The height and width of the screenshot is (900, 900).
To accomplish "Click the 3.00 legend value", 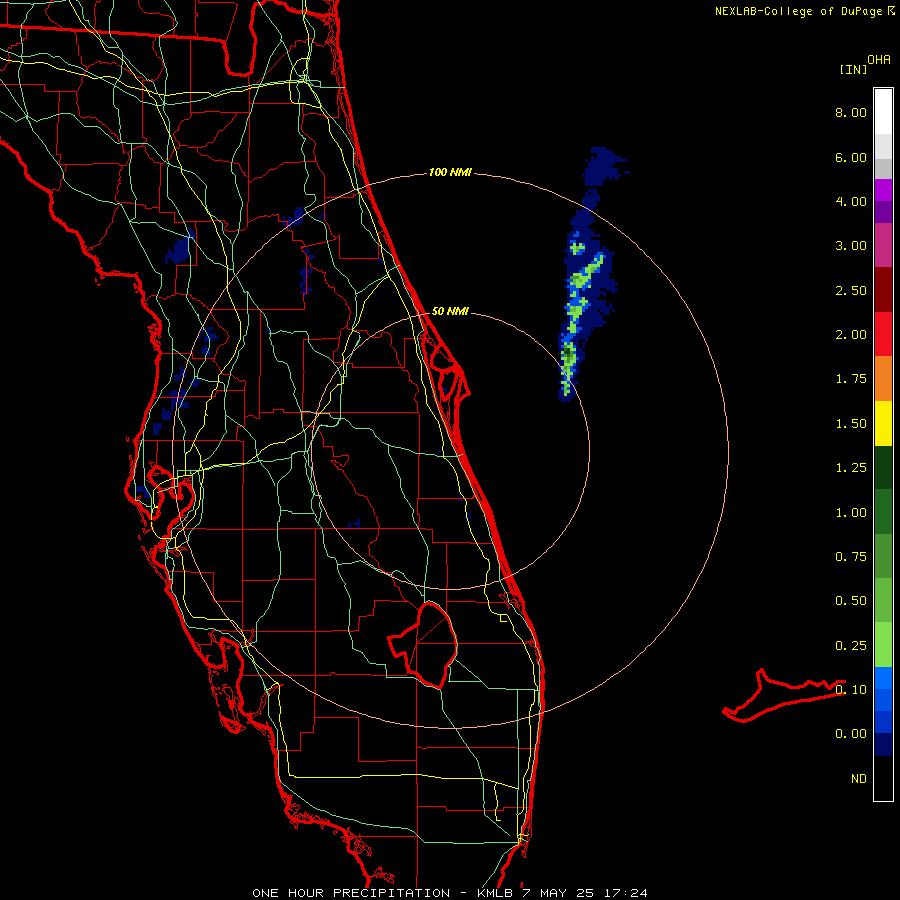I will [851, 246].
